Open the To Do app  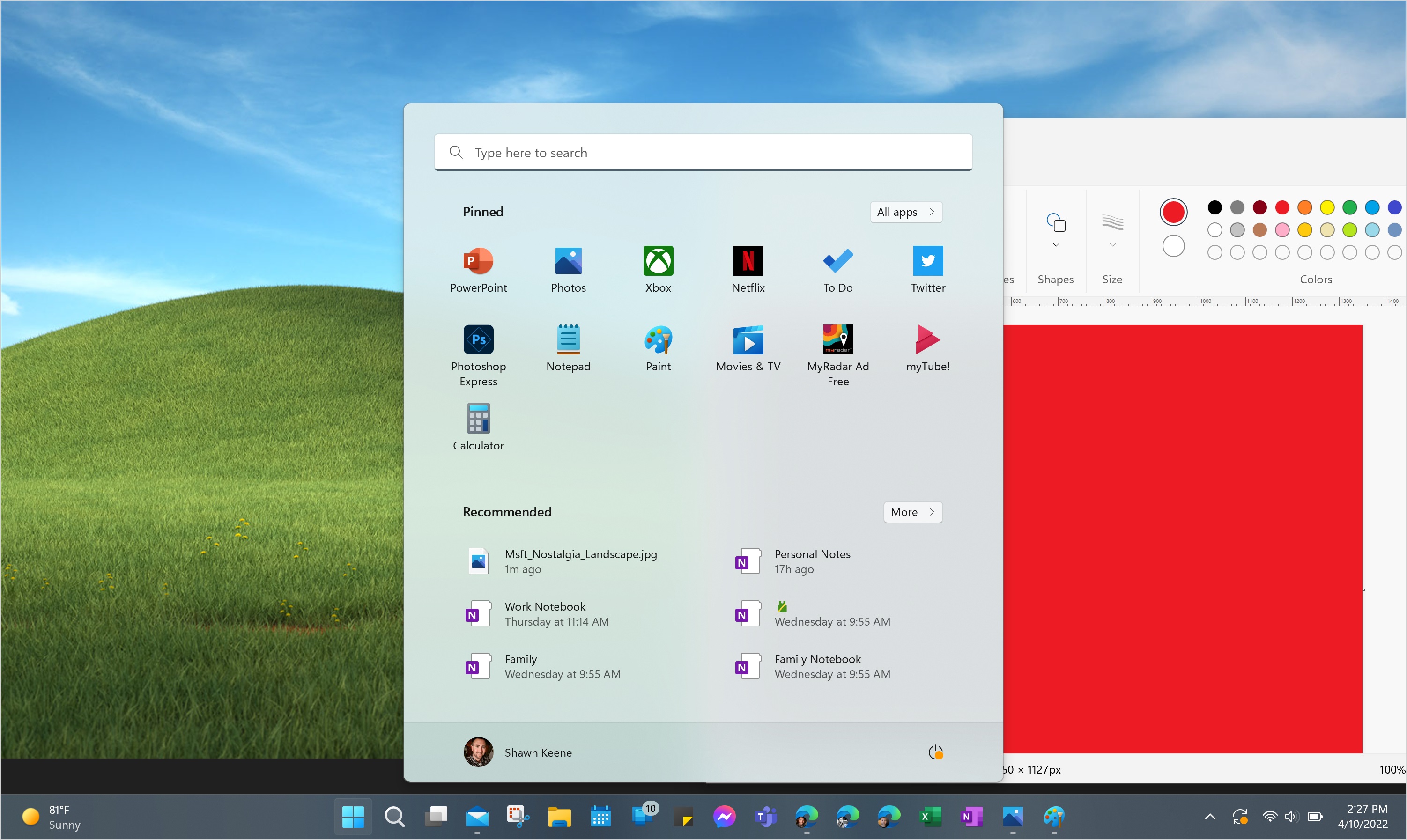pyautogui.click(x=837, y=270)
